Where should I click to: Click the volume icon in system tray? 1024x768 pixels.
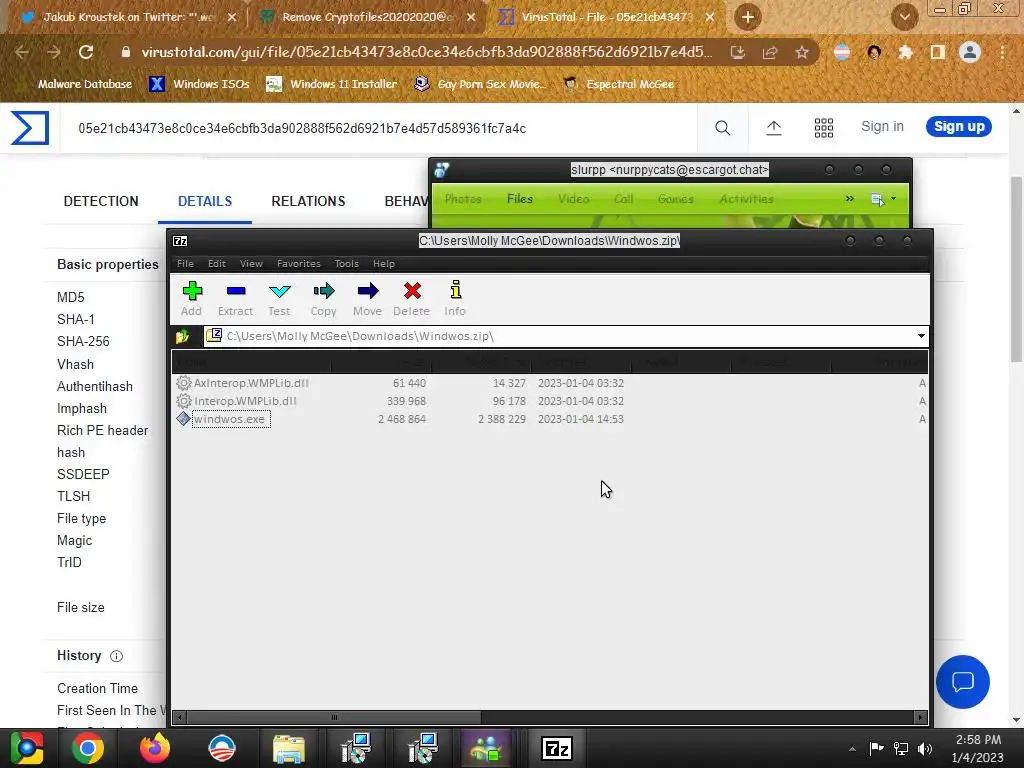[x=925, y=748]
